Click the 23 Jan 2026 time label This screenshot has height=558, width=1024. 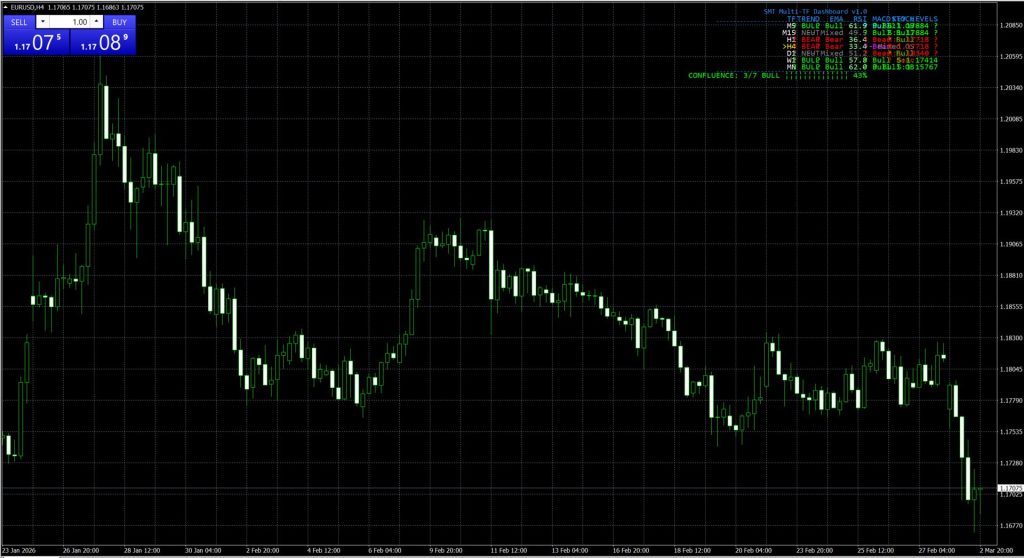point(18,551)
